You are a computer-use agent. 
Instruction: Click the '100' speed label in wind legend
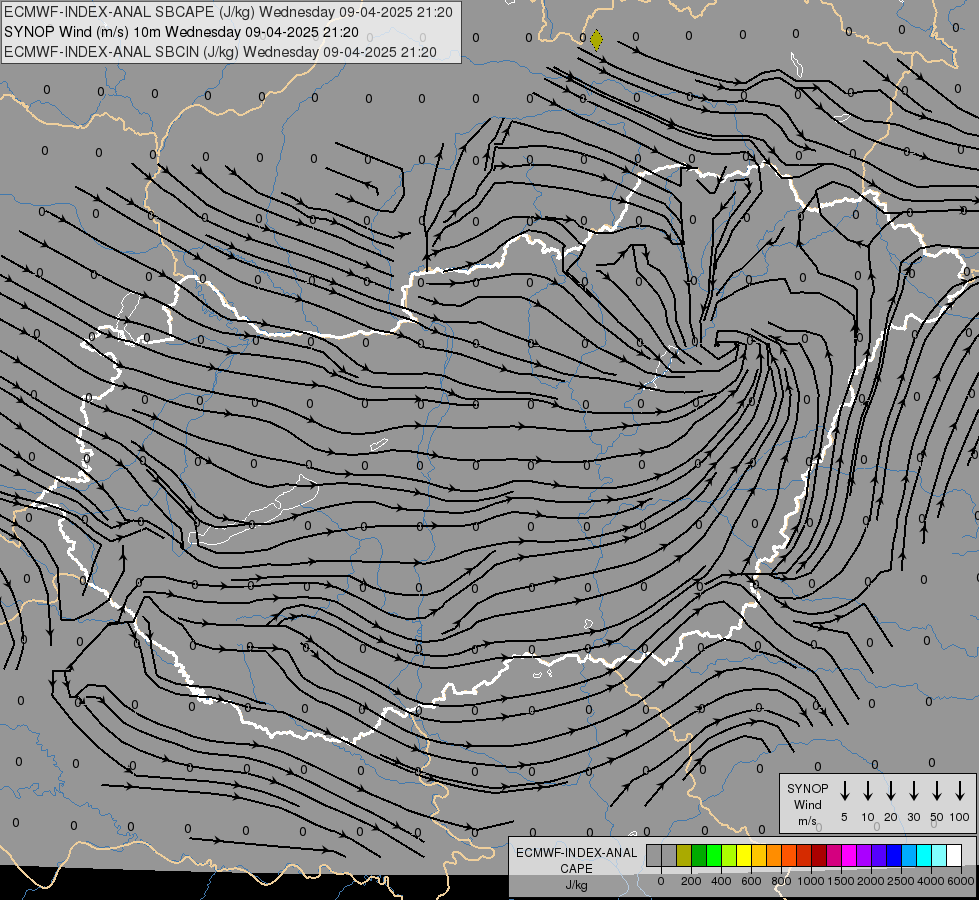960,817
